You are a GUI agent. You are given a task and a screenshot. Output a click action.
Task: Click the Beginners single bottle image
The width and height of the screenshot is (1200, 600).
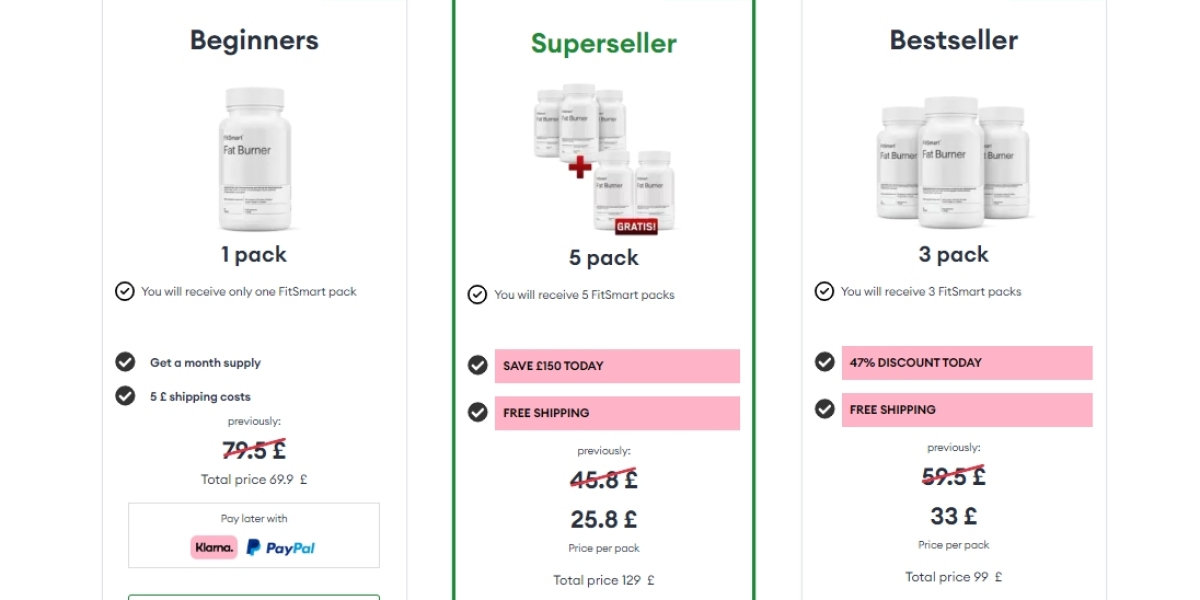(255, 158)
